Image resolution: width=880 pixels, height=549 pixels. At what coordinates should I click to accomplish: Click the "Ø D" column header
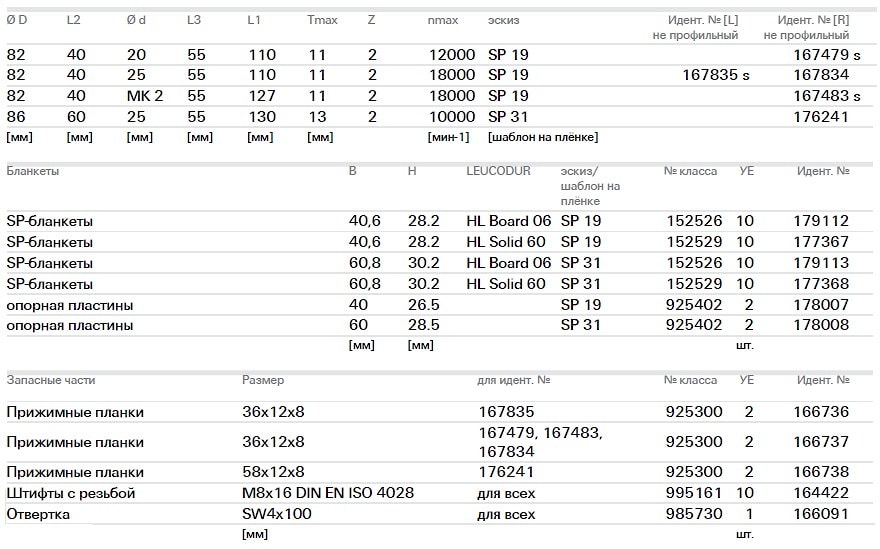pyautogui.click(x=18, y=20)
